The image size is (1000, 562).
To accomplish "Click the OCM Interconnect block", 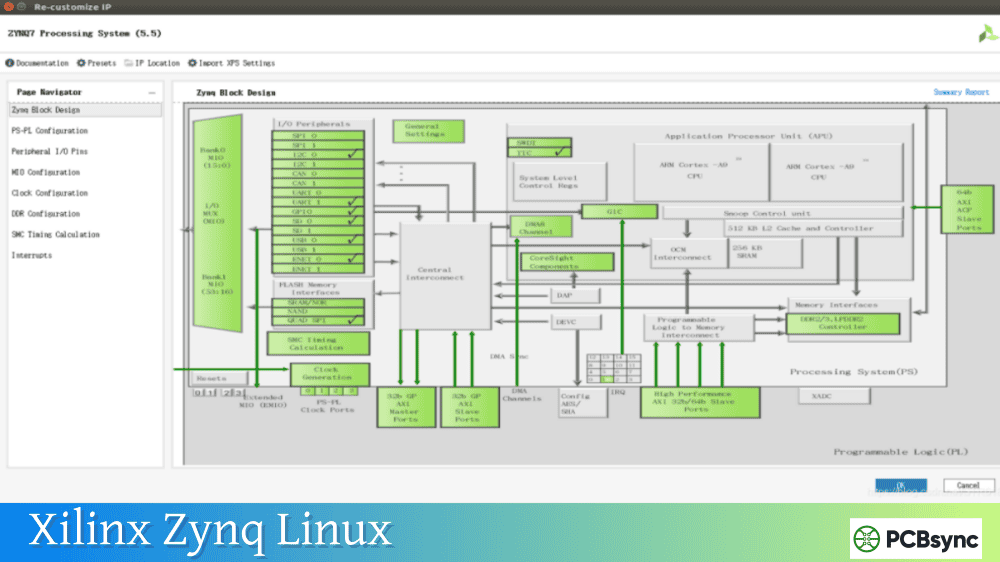I will coord(689,253).
